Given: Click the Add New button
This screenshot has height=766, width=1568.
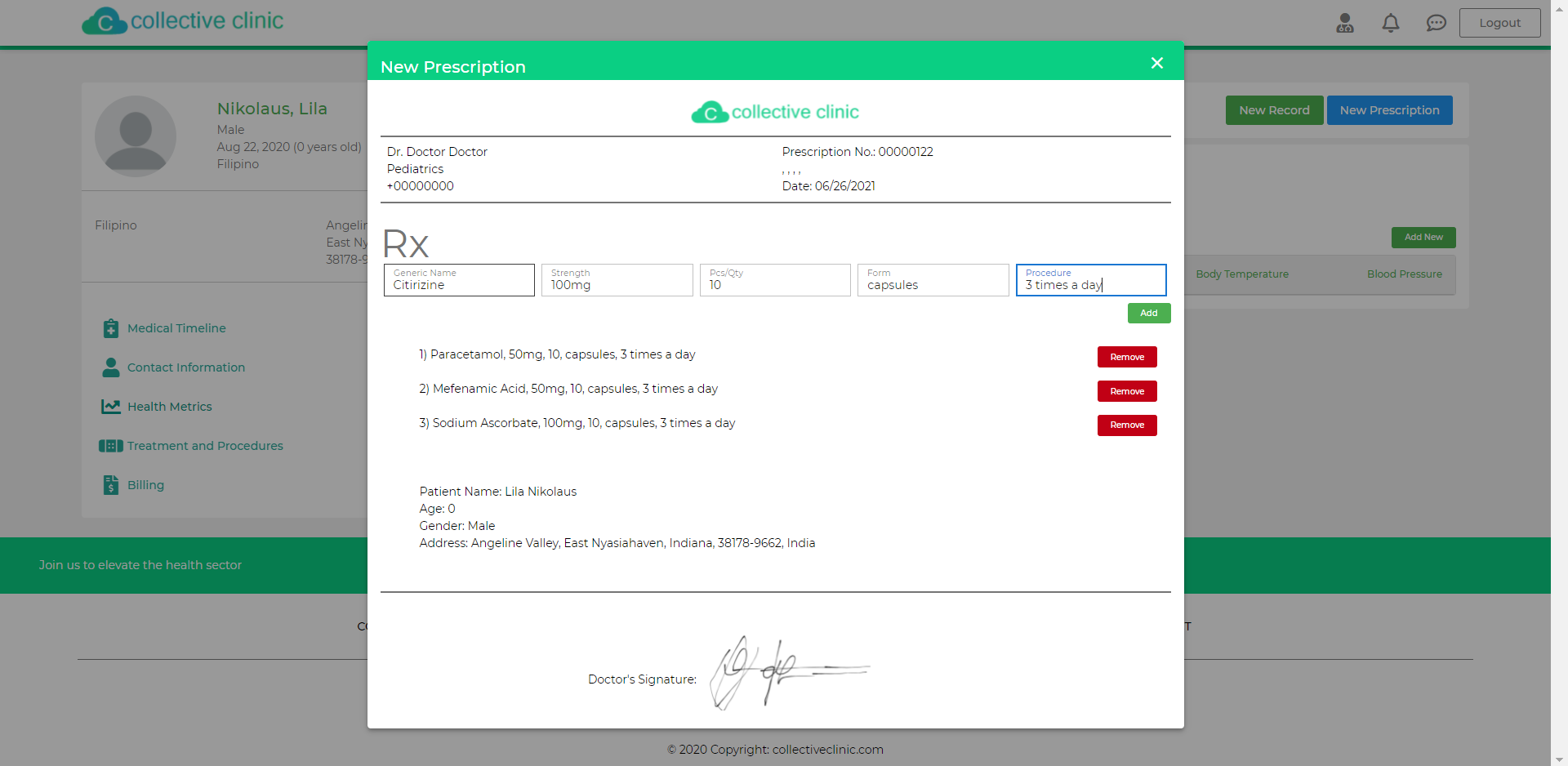Looking at the screenshot, I should pyautogui.click(x=1423, y=238).
